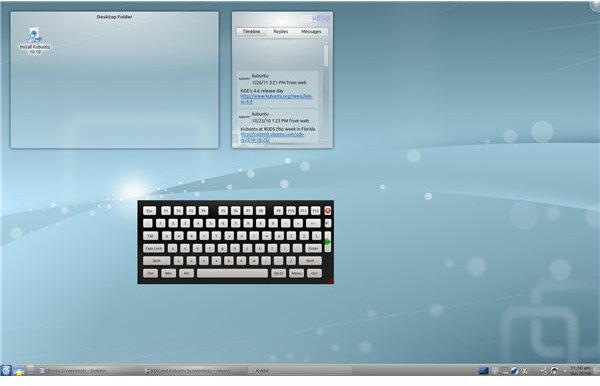Open the KDE Kickoff application launcher
This screenshot has width=600, height=386.
pyautogui.click(x=6, y=370)
